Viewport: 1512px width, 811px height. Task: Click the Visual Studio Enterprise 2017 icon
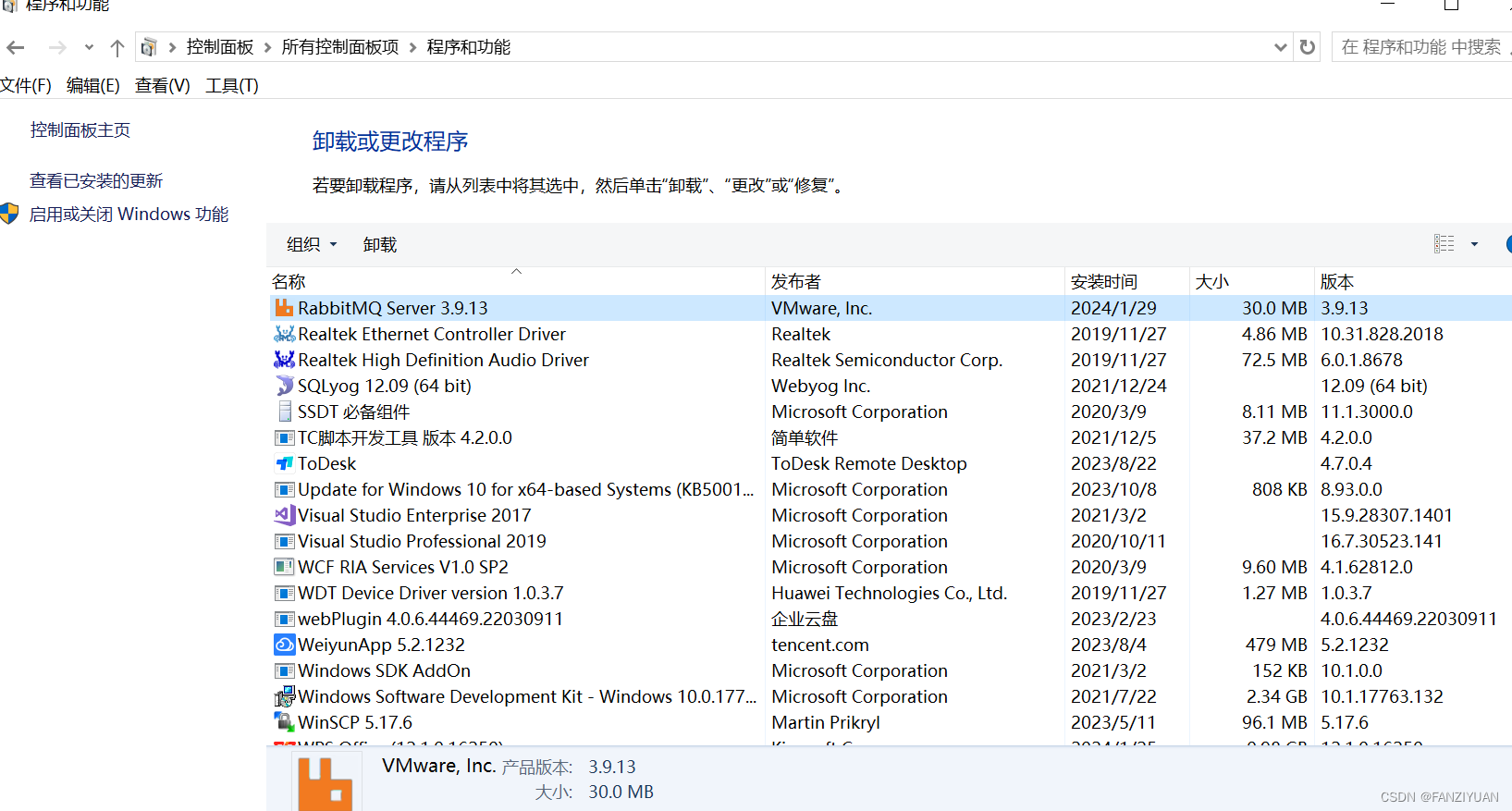coord(284,515)
